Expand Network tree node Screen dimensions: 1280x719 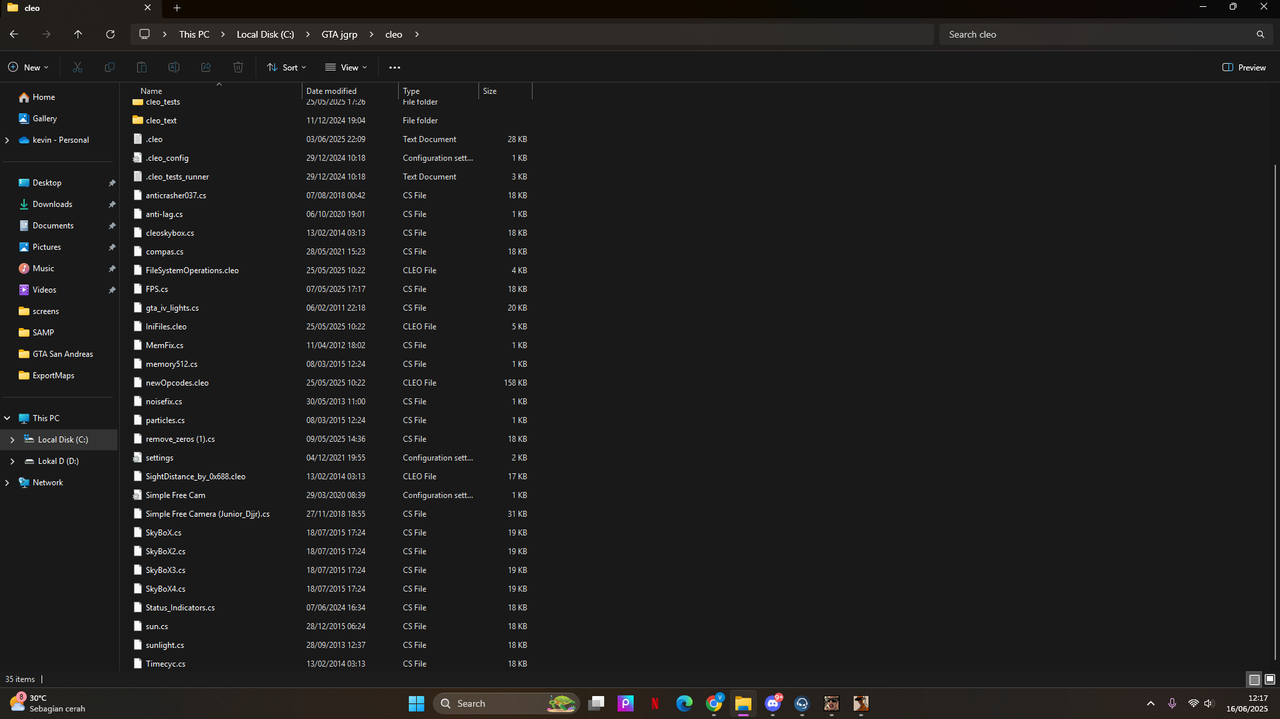(x=7, y=483)
